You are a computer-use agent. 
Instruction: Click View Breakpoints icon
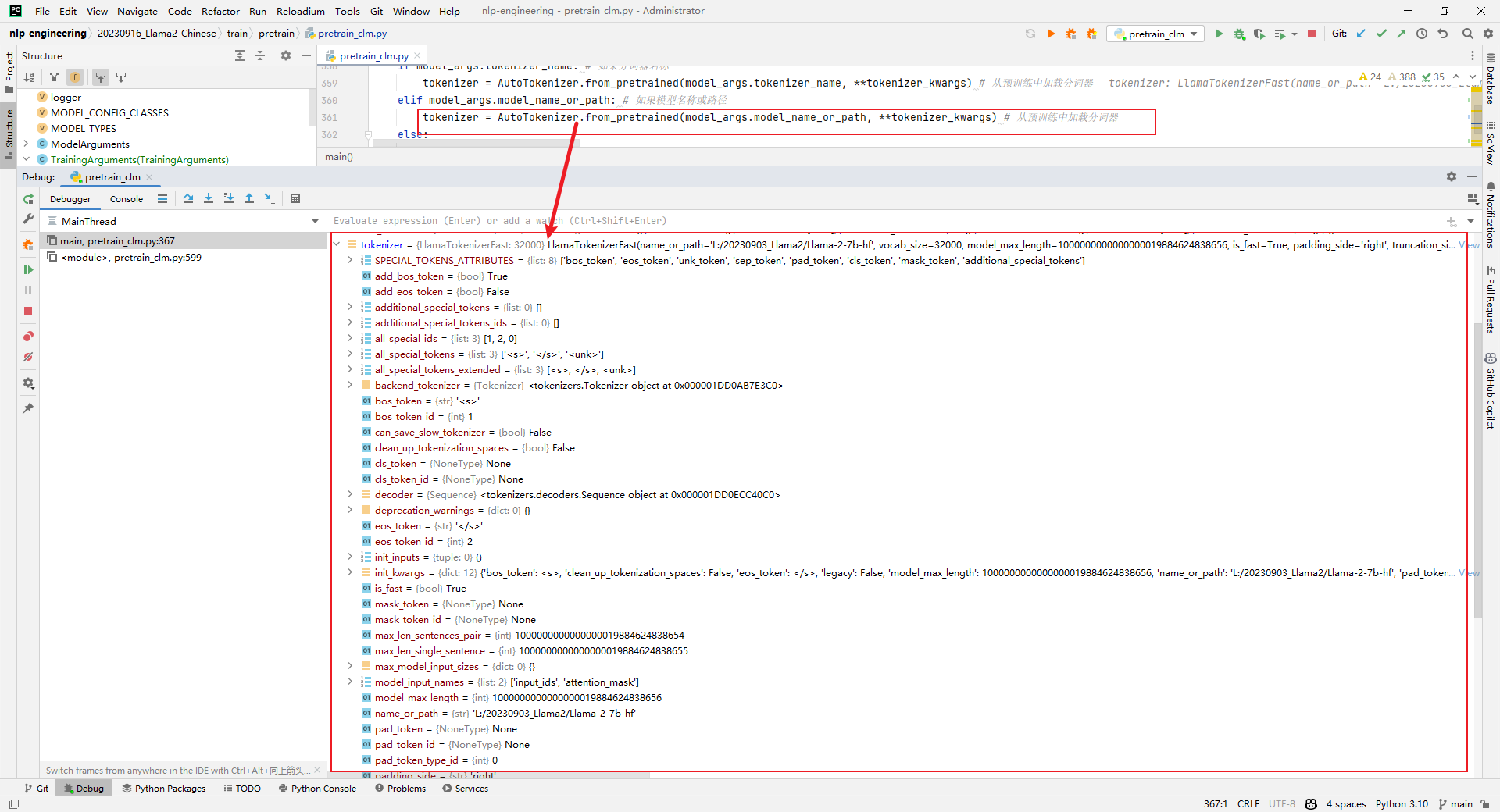coord(28,336)
